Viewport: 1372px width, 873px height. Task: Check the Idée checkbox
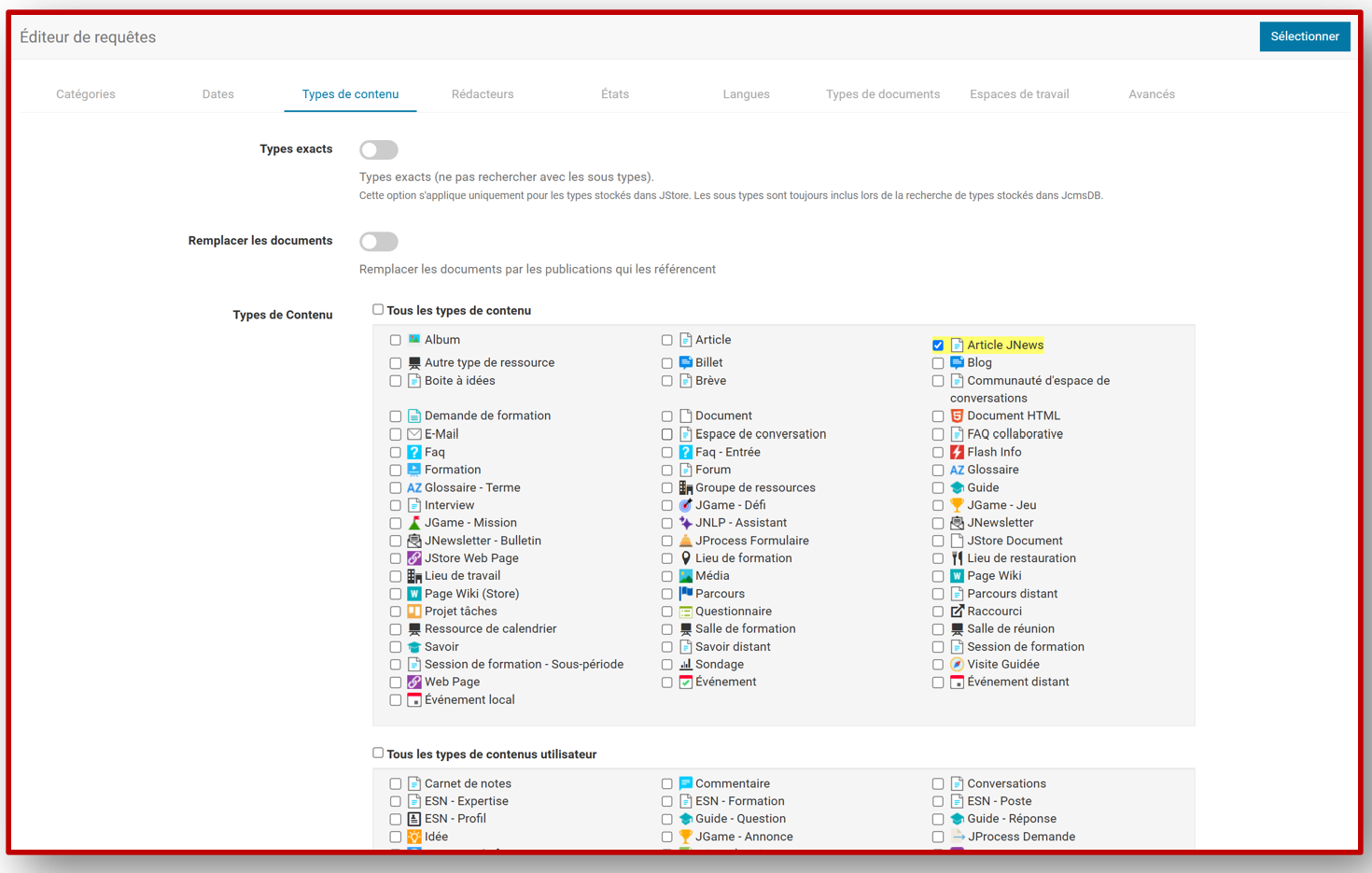(396, 838)
